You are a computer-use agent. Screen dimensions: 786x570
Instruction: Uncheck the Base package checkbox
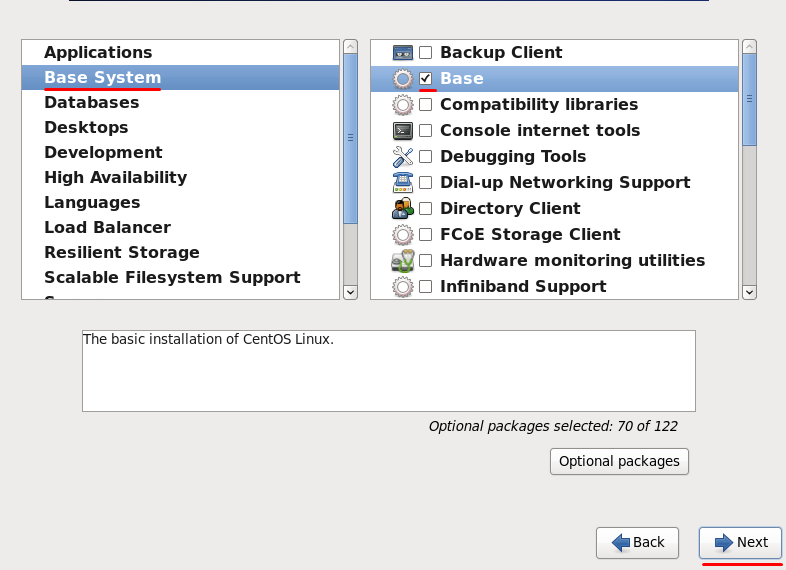click(x=426, y=78)
